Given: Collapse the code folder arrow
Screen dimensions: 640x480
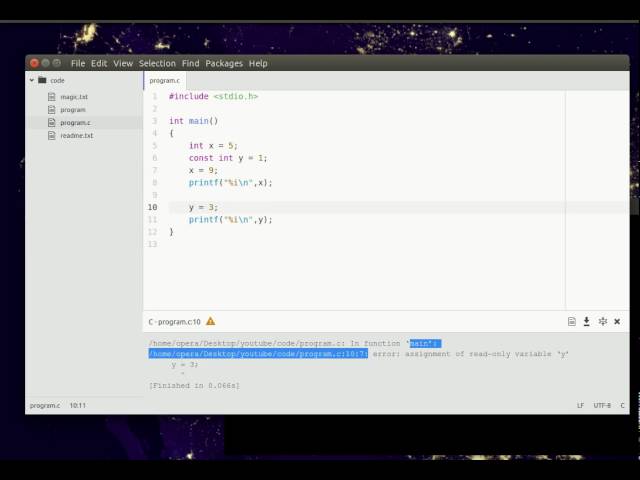Looking at the screenshot, I should pyautogui.click(x=31, y=80).
